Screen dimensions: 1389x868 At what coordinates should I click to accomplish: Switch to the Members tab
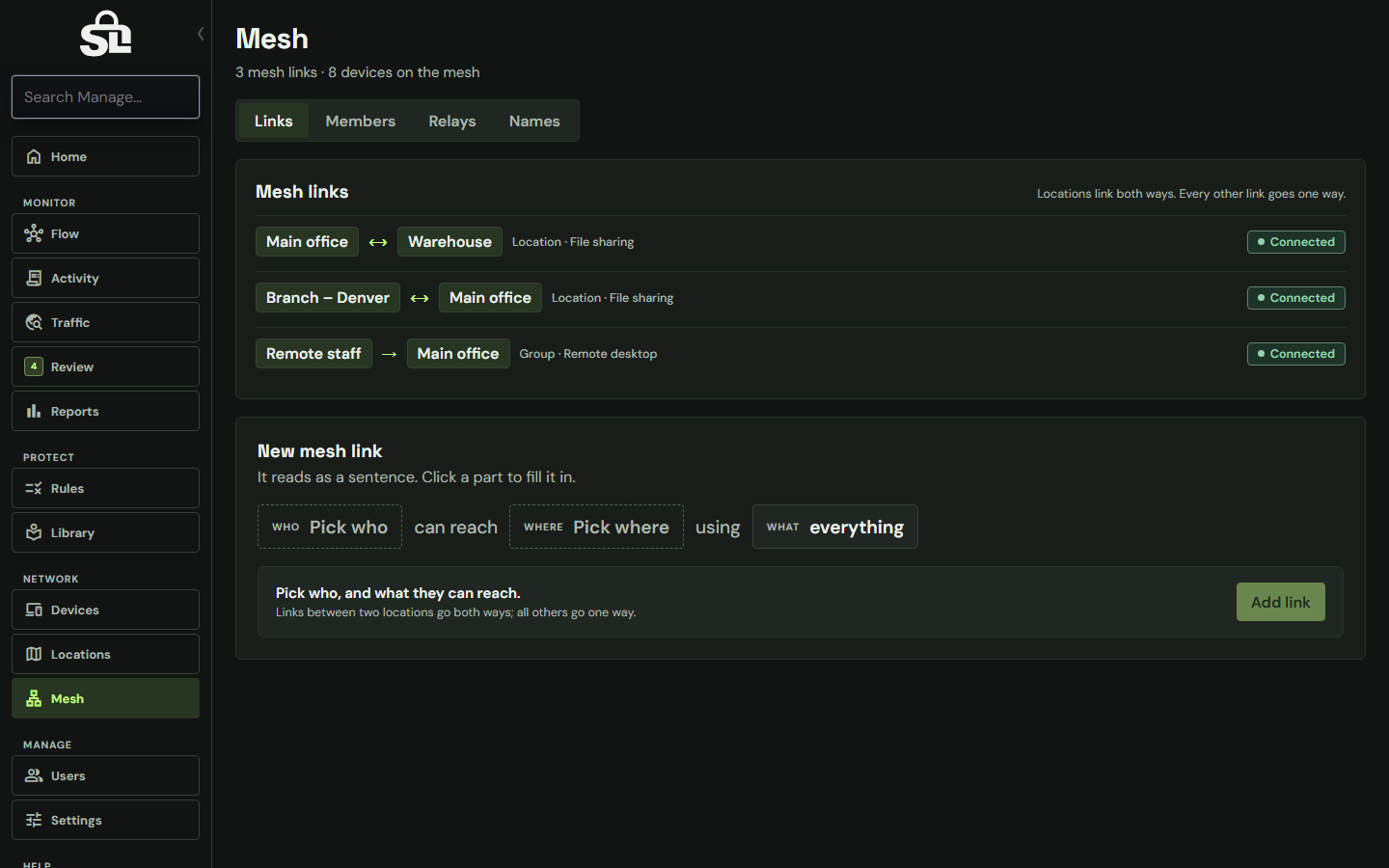coord(361,121)
